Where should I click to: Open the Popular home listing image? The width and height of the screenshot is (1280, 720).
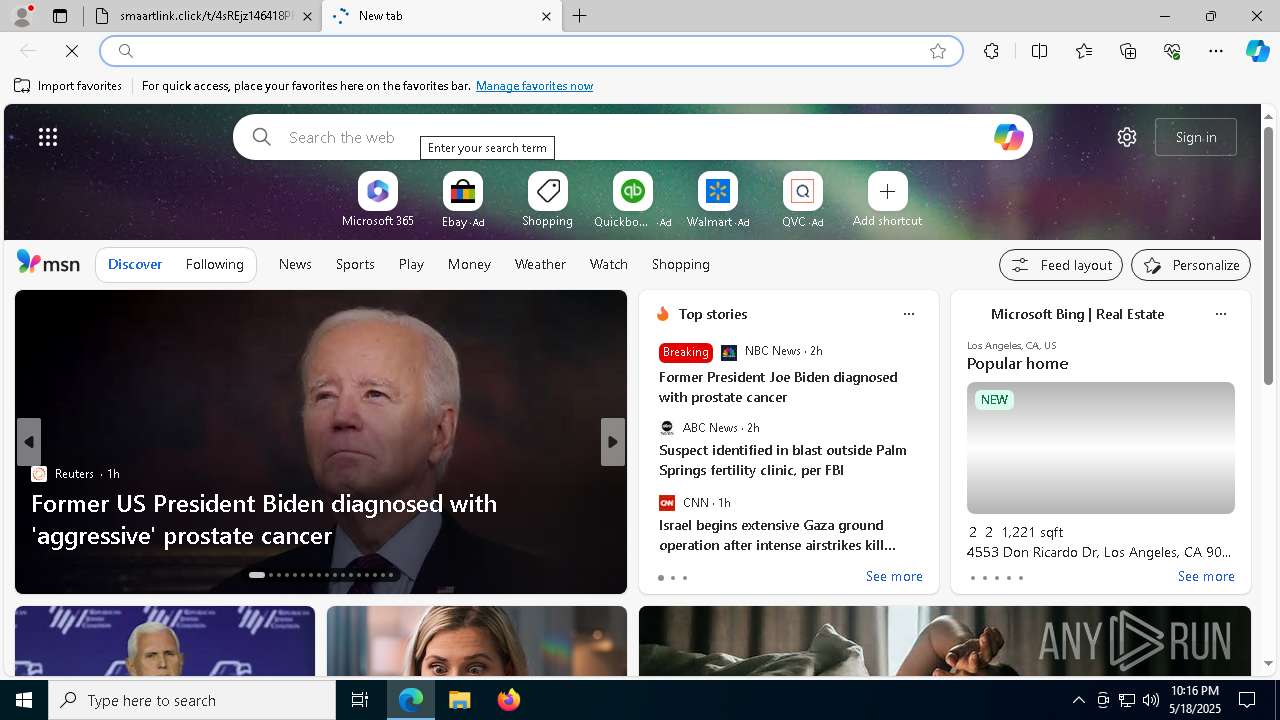1101,448
